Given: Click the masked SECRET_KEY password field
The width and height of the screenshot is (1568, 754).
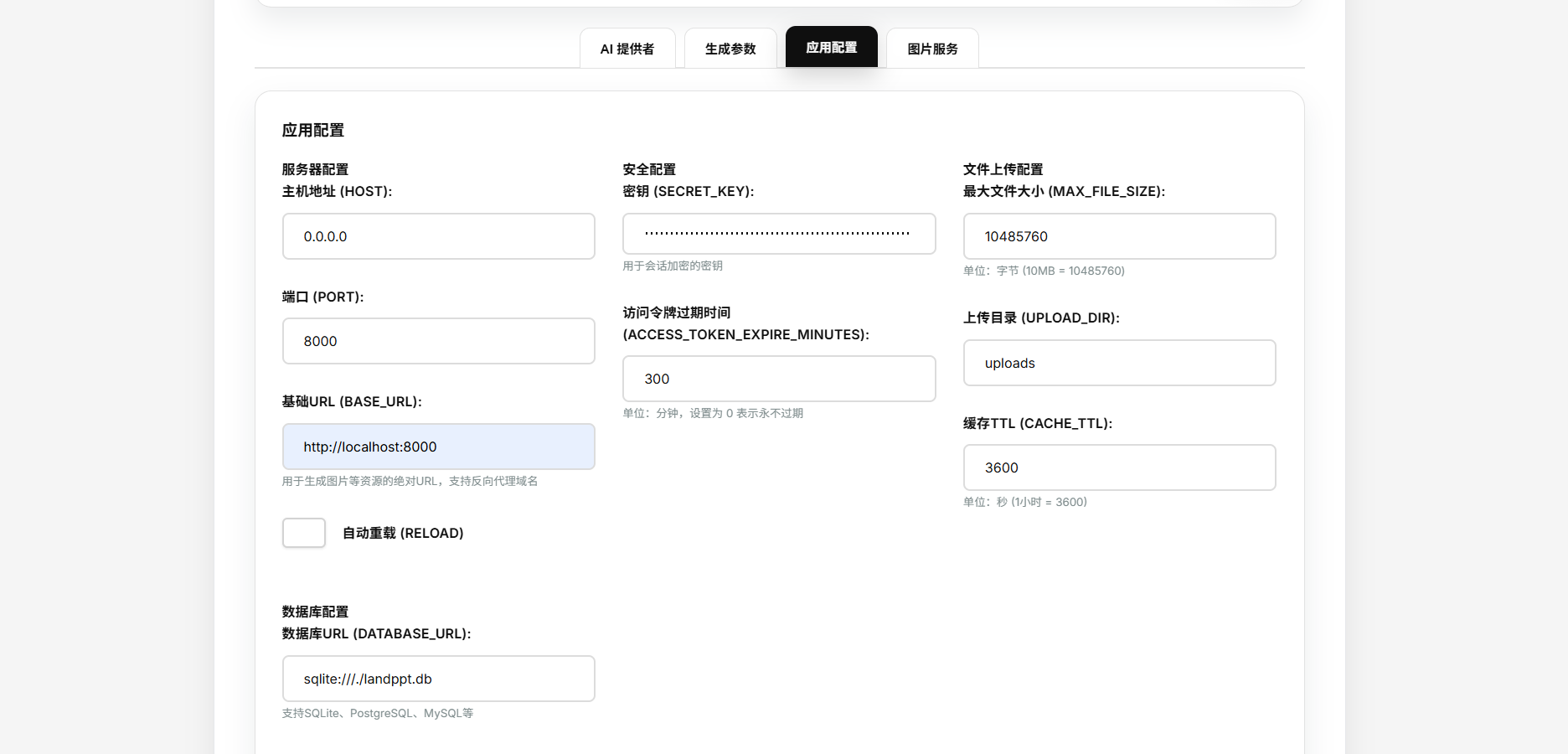Looking at the screenshot, I should (x=778, y=234).
